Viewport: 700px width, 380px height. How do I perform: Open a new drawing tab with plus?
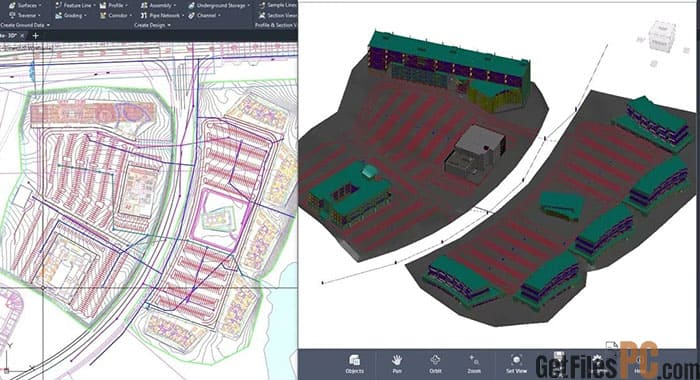click(36, 35)
